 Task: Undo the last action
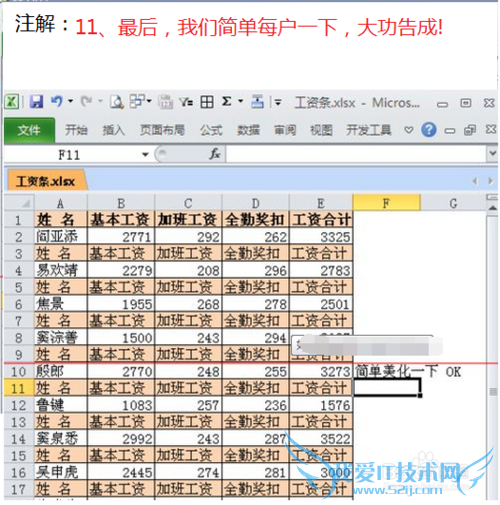pyautogui.click(x=57, y=101)
